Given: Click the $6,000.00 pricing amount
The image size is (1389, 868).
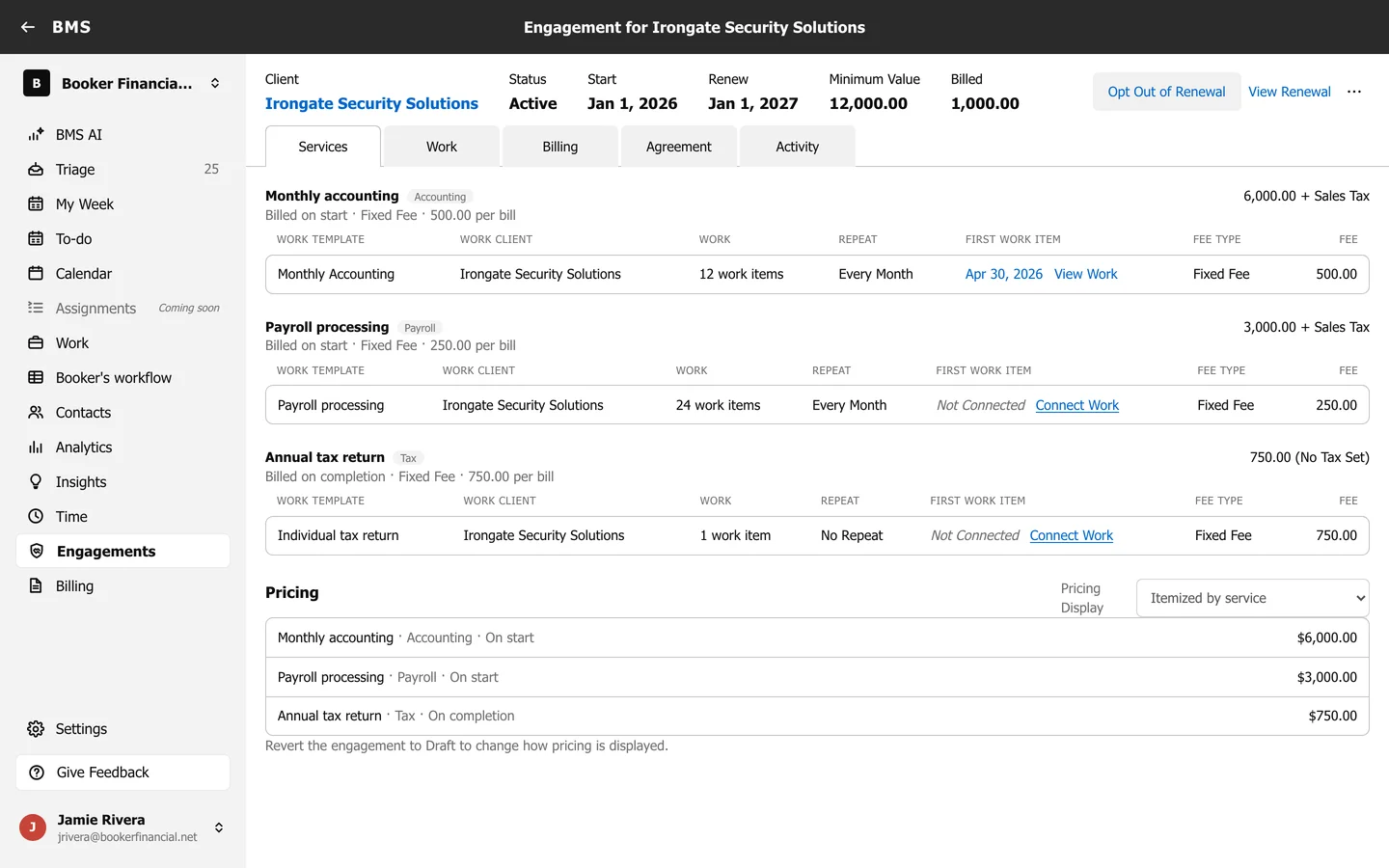Looking at the screenshot, I should click(x=1327, y=637).
